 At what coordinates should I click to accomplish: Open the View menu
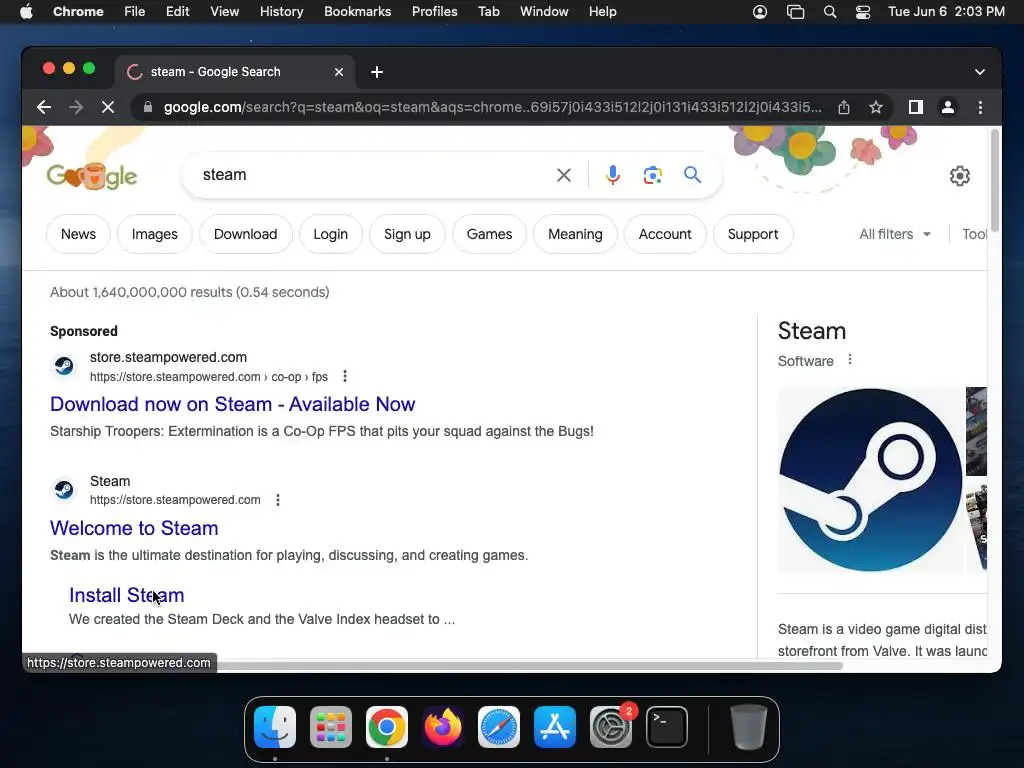224,12
